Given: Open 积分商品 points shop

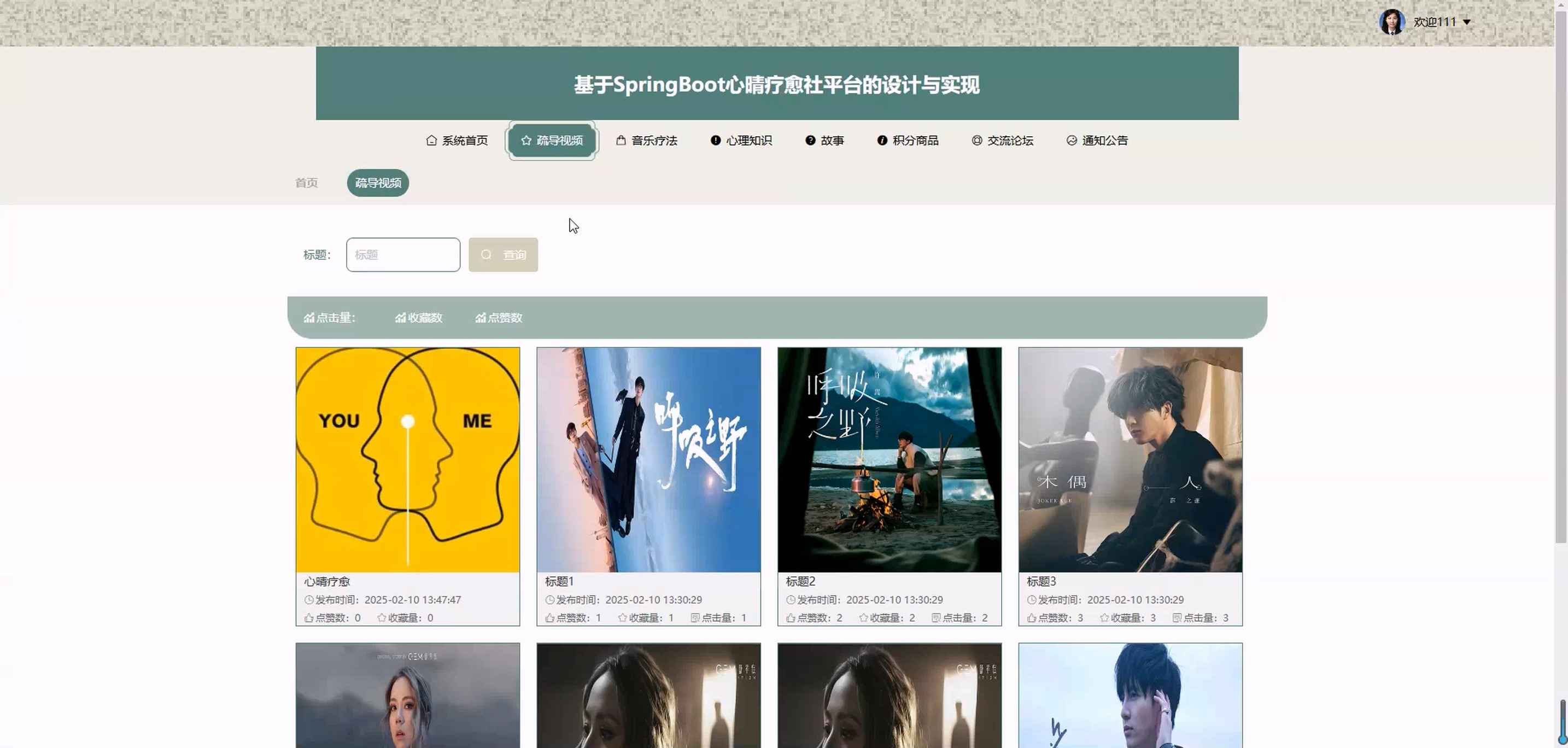Looking at the screenshot, I should 908,141.
